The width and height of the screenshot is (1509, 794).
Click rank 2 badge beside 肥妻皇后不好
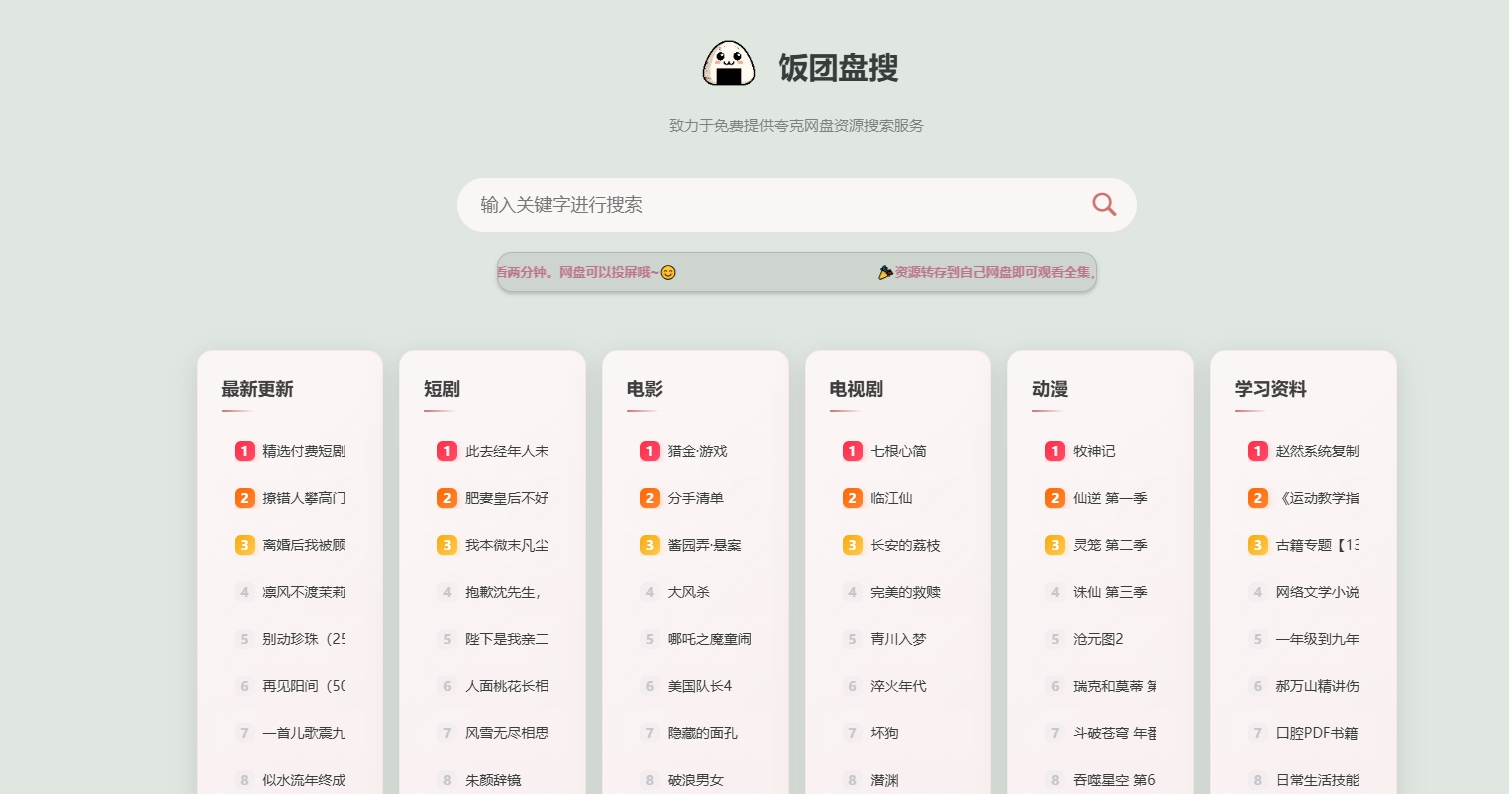(447, 498)
